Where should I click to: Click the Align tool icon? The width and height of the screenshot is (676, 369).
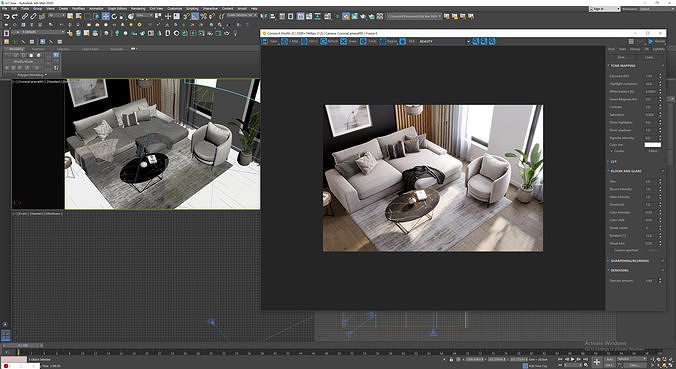[272, 16]
